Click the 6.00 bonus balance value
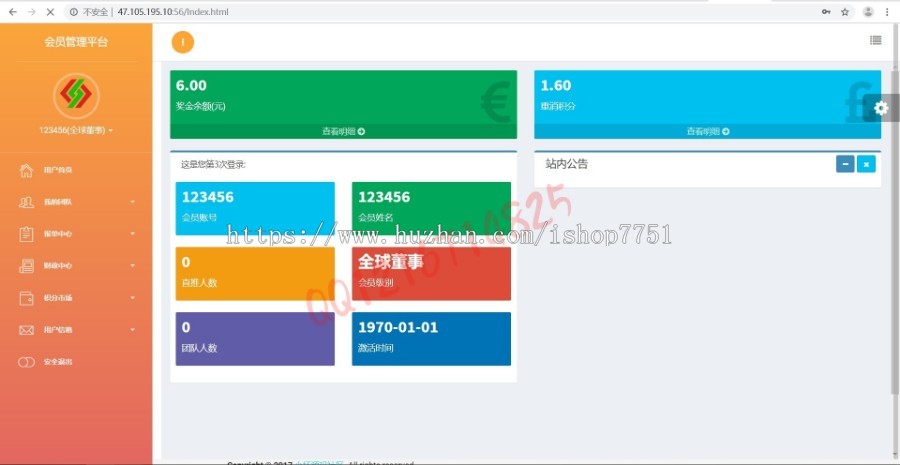Image resolution: width=900 pixels, height=465 pixels. [x=191, y=86]
